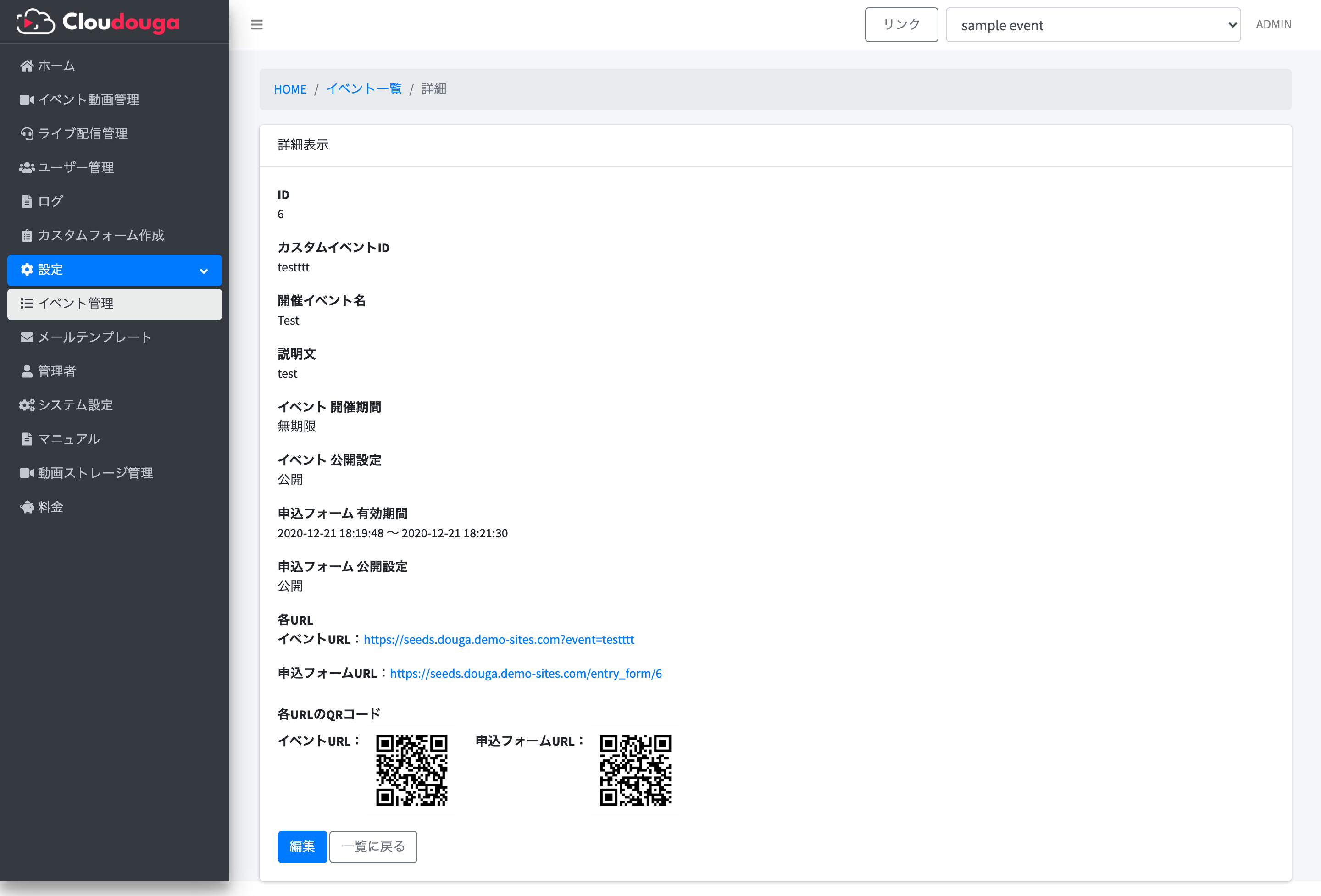Open イベント動画管理 in sidebar
Viewport: 1321px width, 896px height.
pos(114,100)
